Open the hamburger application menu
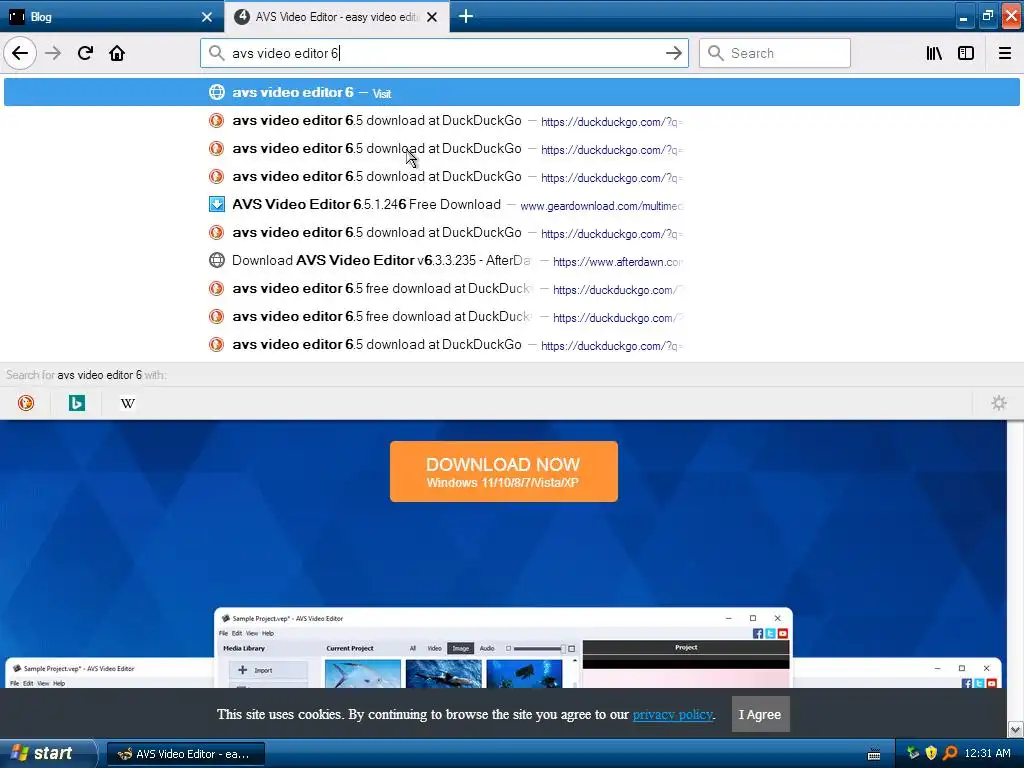1024x768 pixels. (1004, 53)
